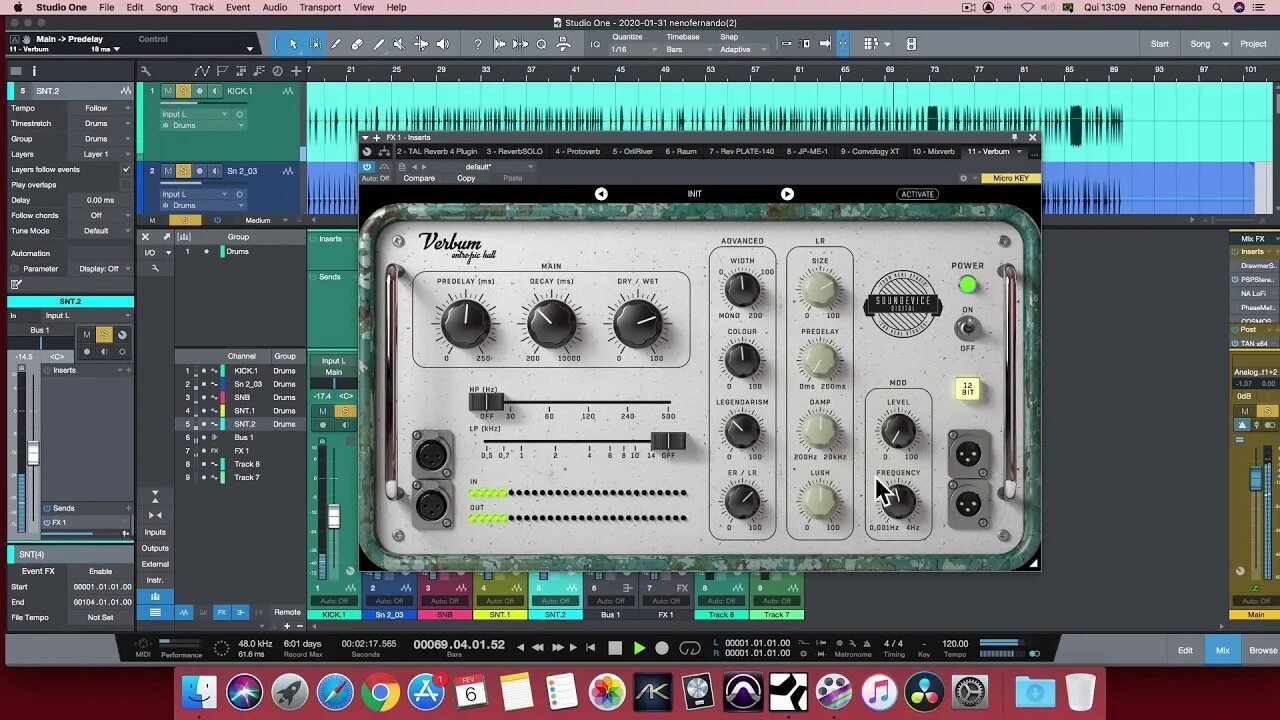Image resolution: width=1280 pixels, height=720 pixels.
Task: Click next preset arrow in Verbum
Action: click(x=787, y=194)
